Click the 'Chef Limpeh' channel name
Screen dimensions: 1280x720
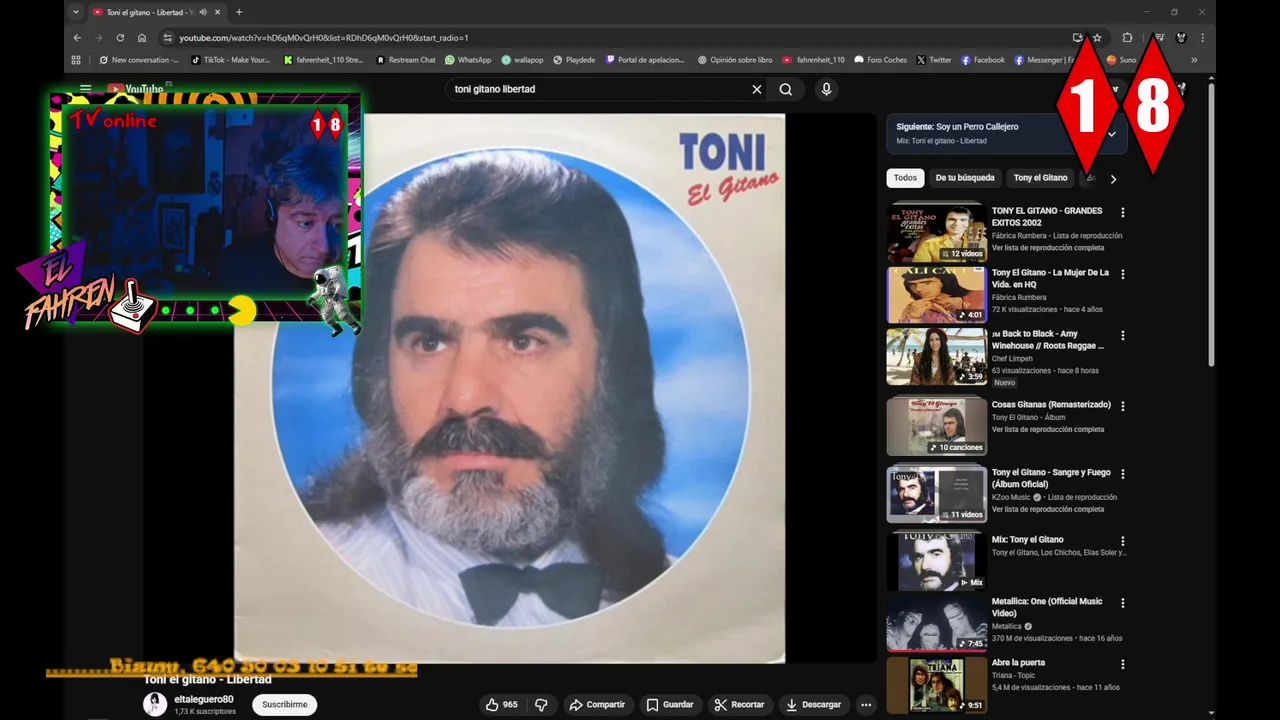point(1012,358)
